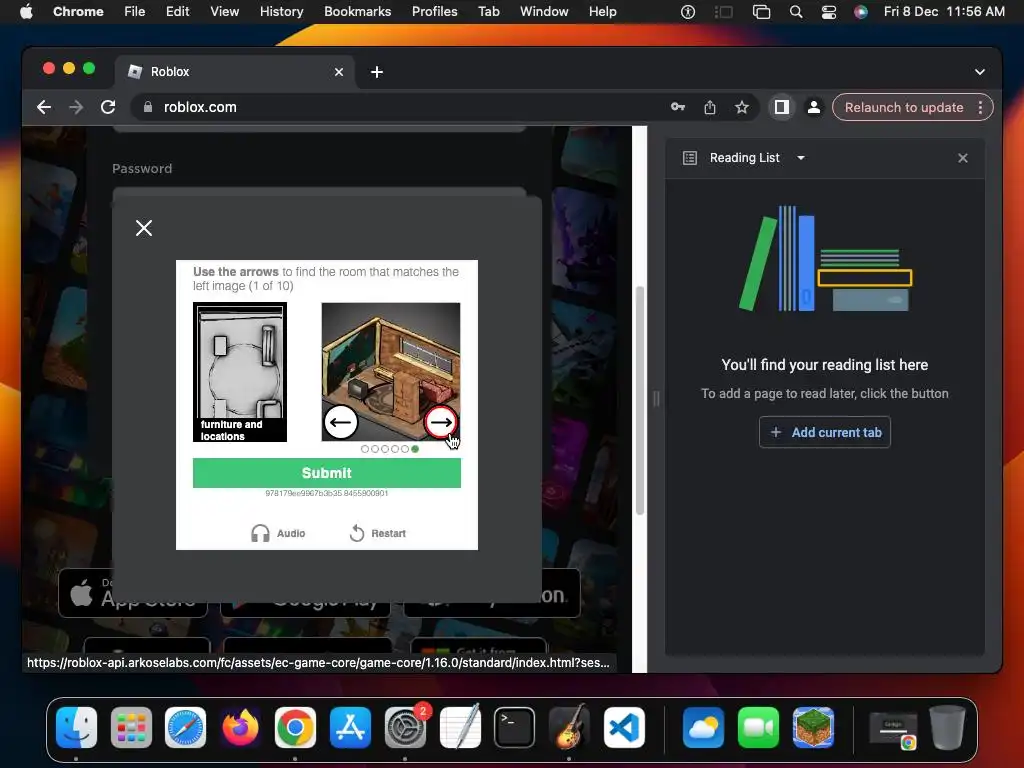Open Spotlight search in menu bar
This screenshot has width=1024, height=768.
coord(795,12)
